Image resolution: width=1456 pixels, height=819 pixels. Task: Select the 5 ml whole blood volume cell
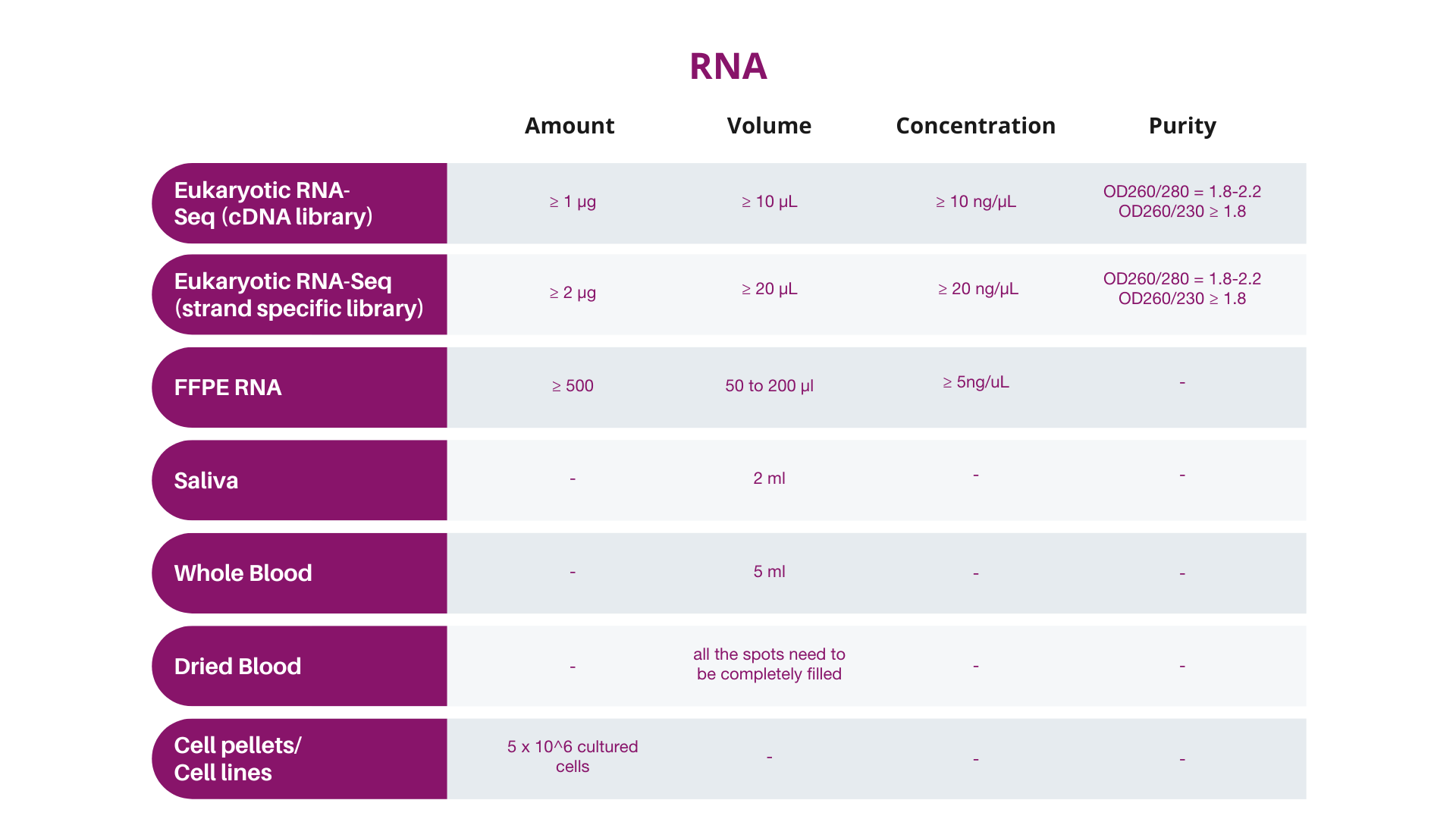pos(769,572)
